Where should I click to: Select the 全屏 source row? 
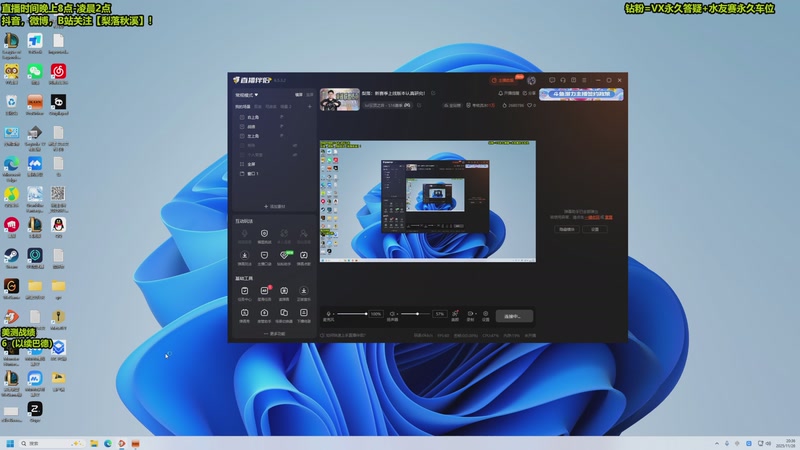coord(276,164)
